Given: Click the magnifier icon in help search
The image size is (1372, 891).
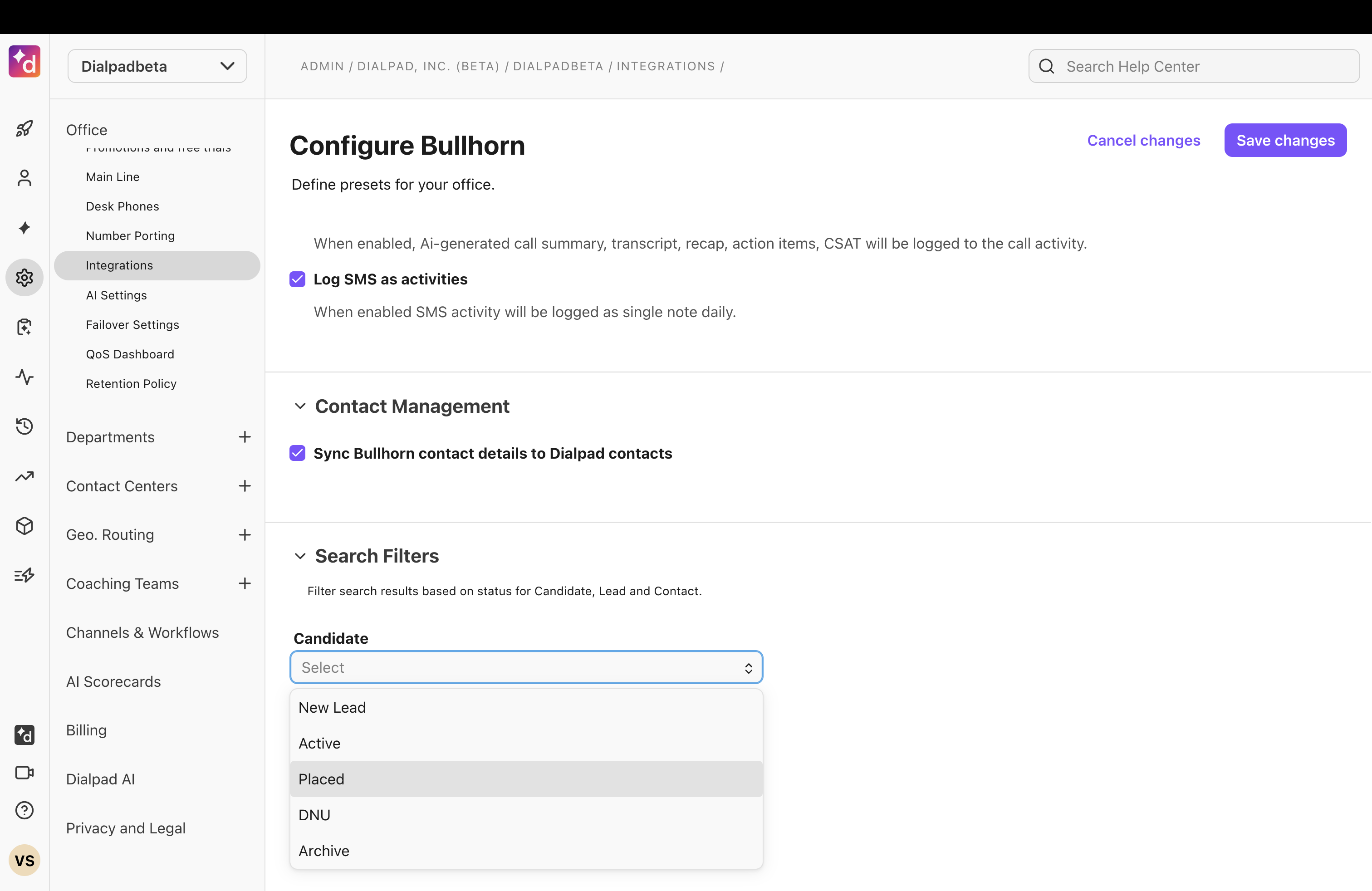Looking at the screenshot, I should (1046, 66).
